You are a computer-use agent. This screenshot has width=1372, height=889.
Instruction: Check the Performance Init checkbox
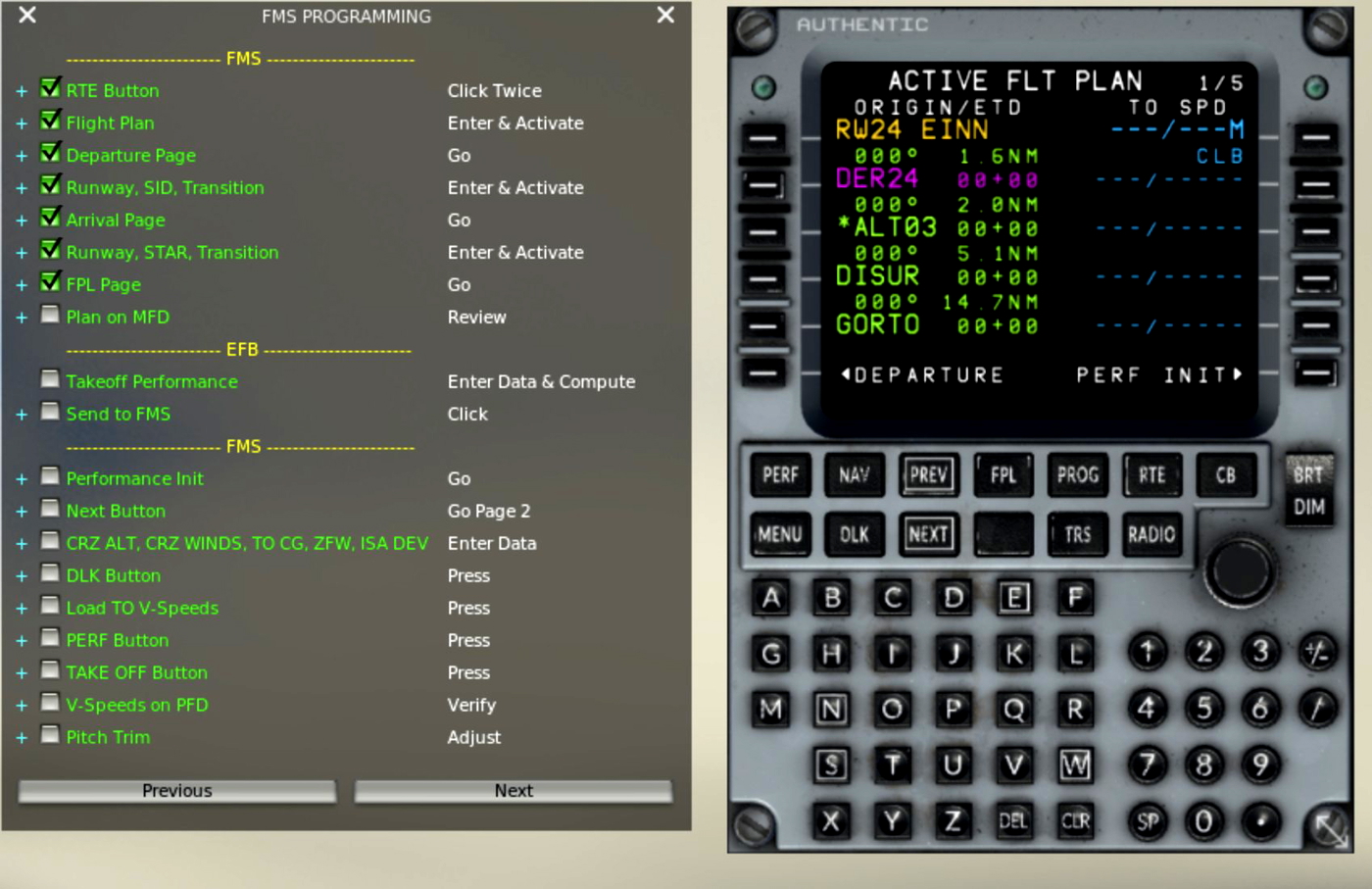click(50, 476)
